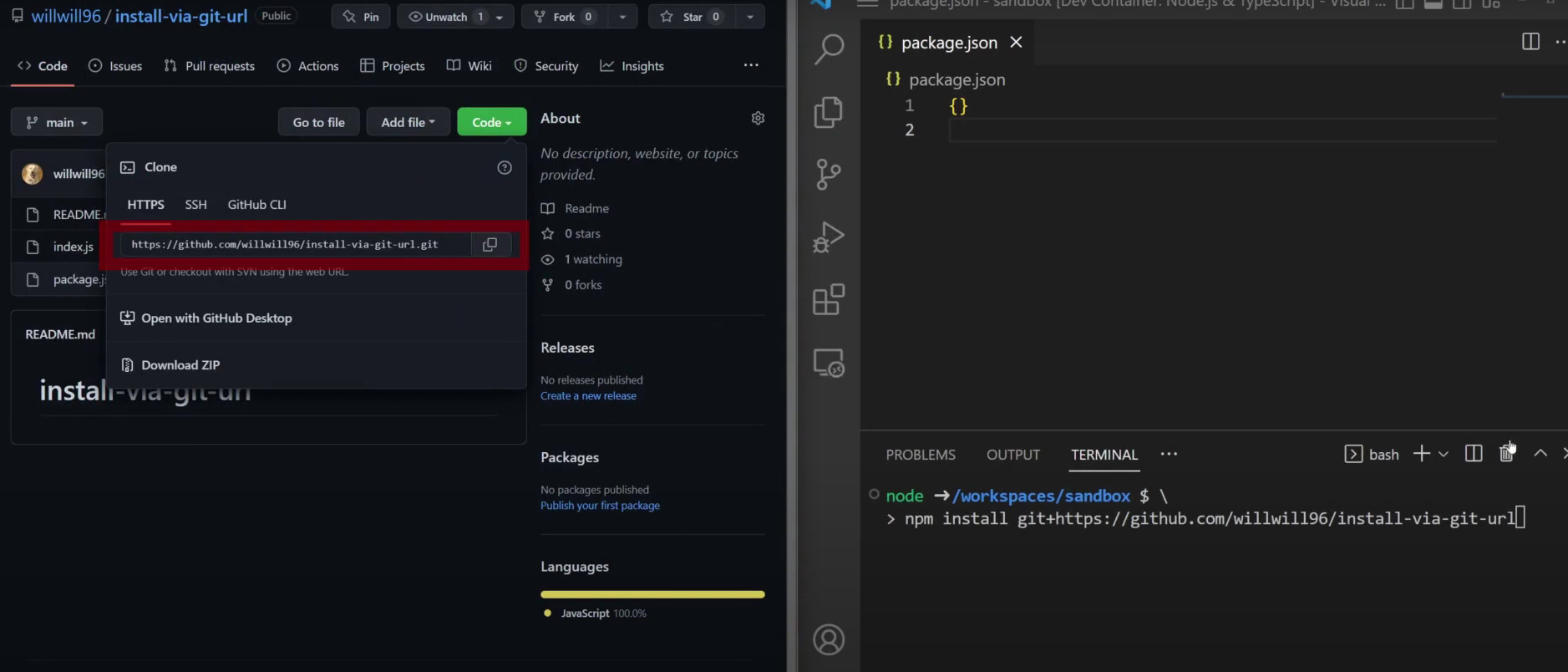1568x672 pixels.
Task: Open the 0 stars link
Action: pos(571,234)
